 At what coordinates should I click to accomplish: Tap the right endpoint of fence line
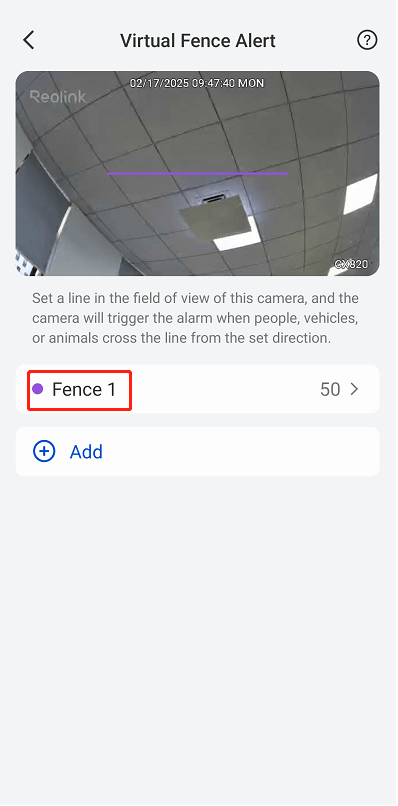point(288,174)
